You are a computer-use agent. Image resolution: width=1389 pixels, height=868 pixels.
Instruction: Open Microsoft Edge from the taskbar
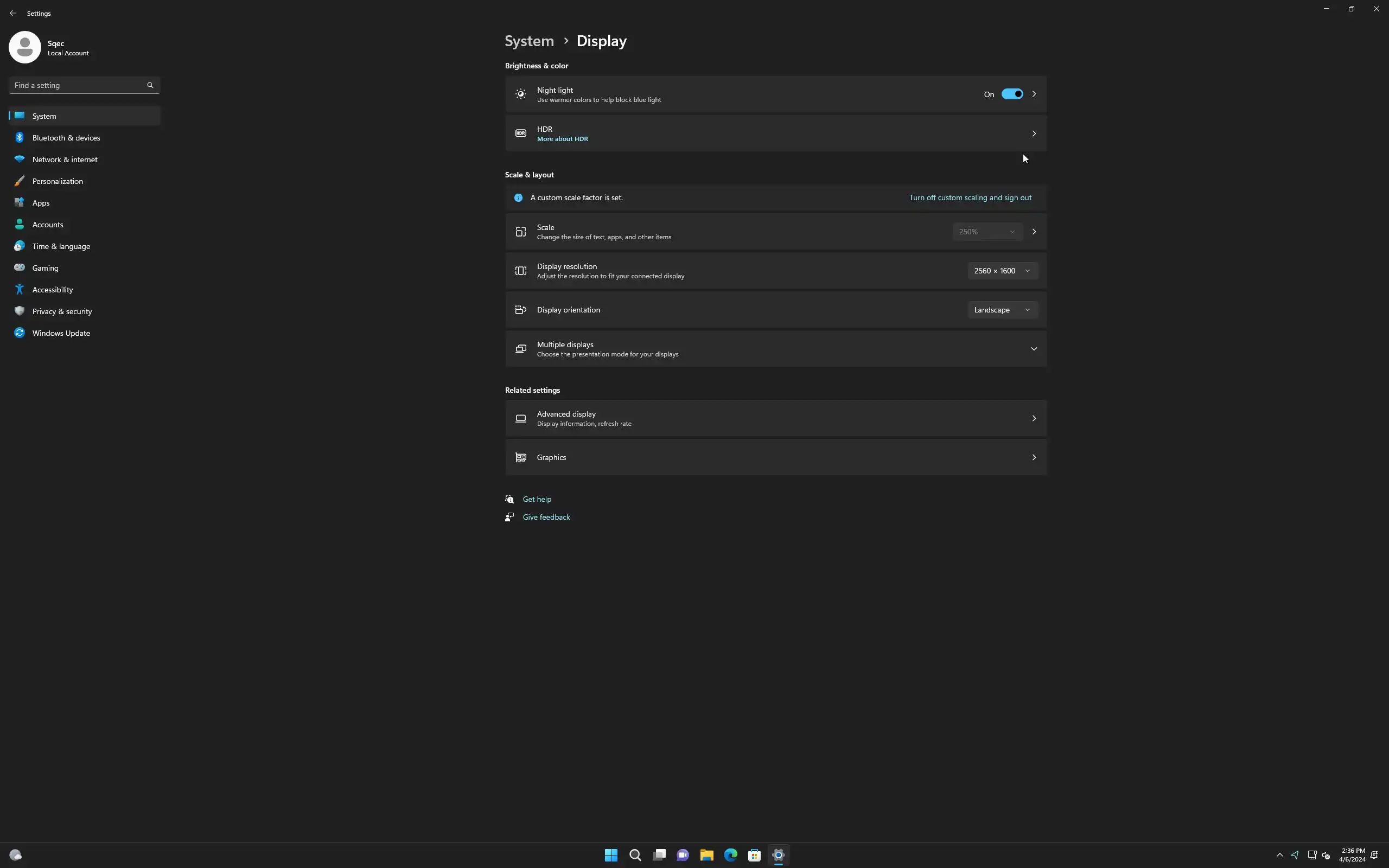(x=730, y=855)
